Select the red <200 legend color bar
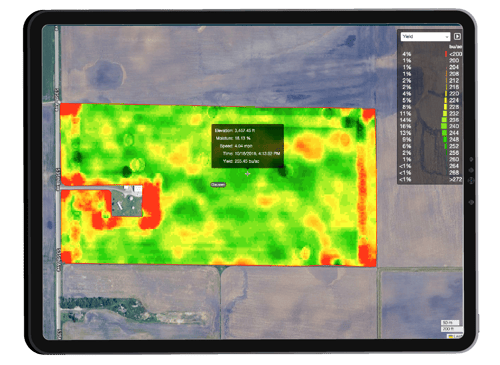Viewport: 500px width, 365px height. 446,54
